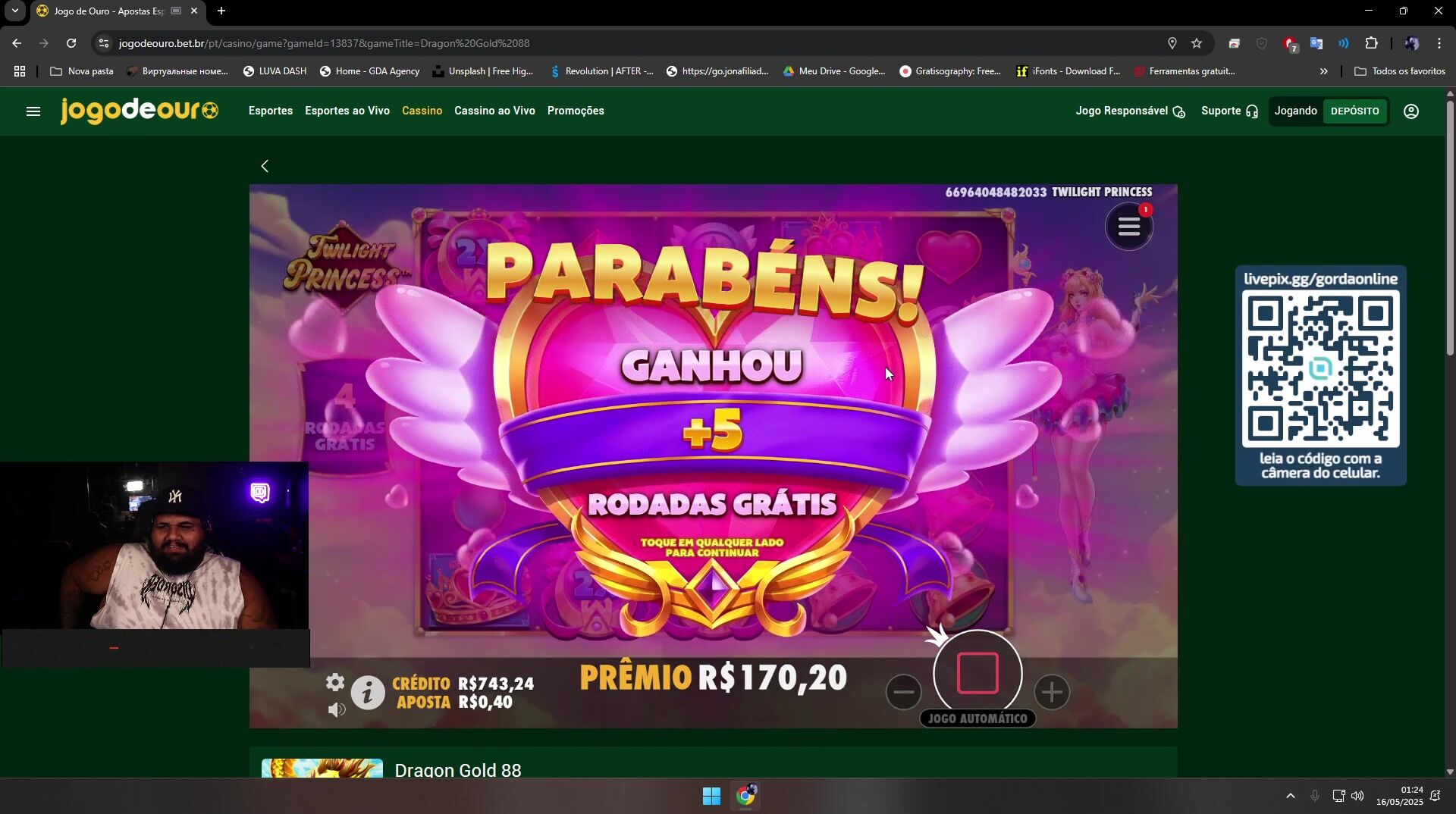Open Jogo Responsável link
This screenshot has height=814, width=1456.
pyautogui.click(x=1130, y=111)
